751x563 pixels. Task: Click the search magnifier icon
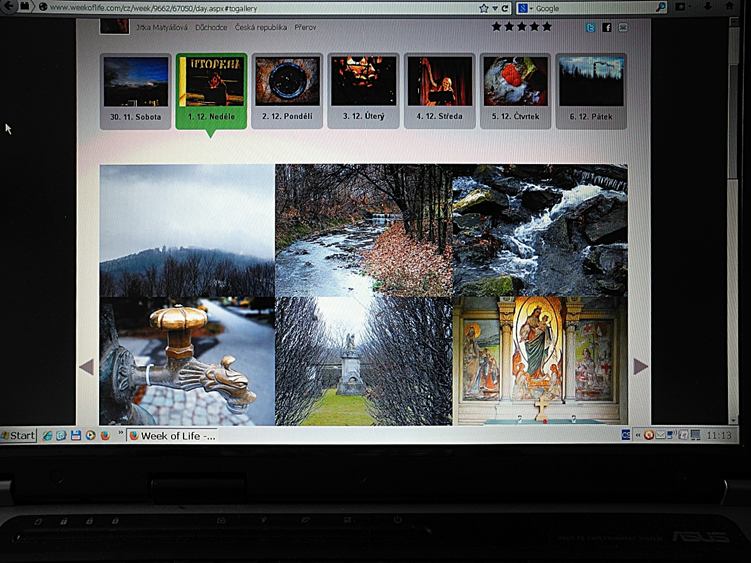(x=660, y=8)
